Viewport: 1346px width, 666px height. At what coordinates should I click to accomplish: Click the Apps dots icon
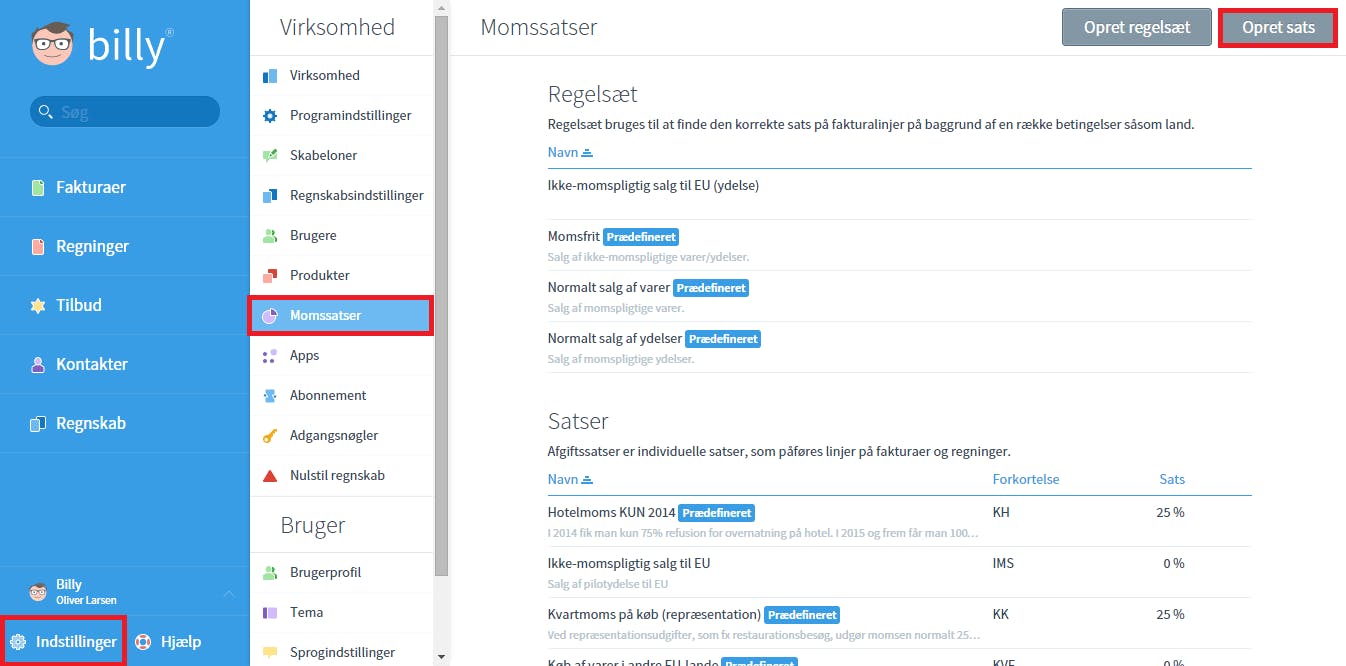click(269, 355)
